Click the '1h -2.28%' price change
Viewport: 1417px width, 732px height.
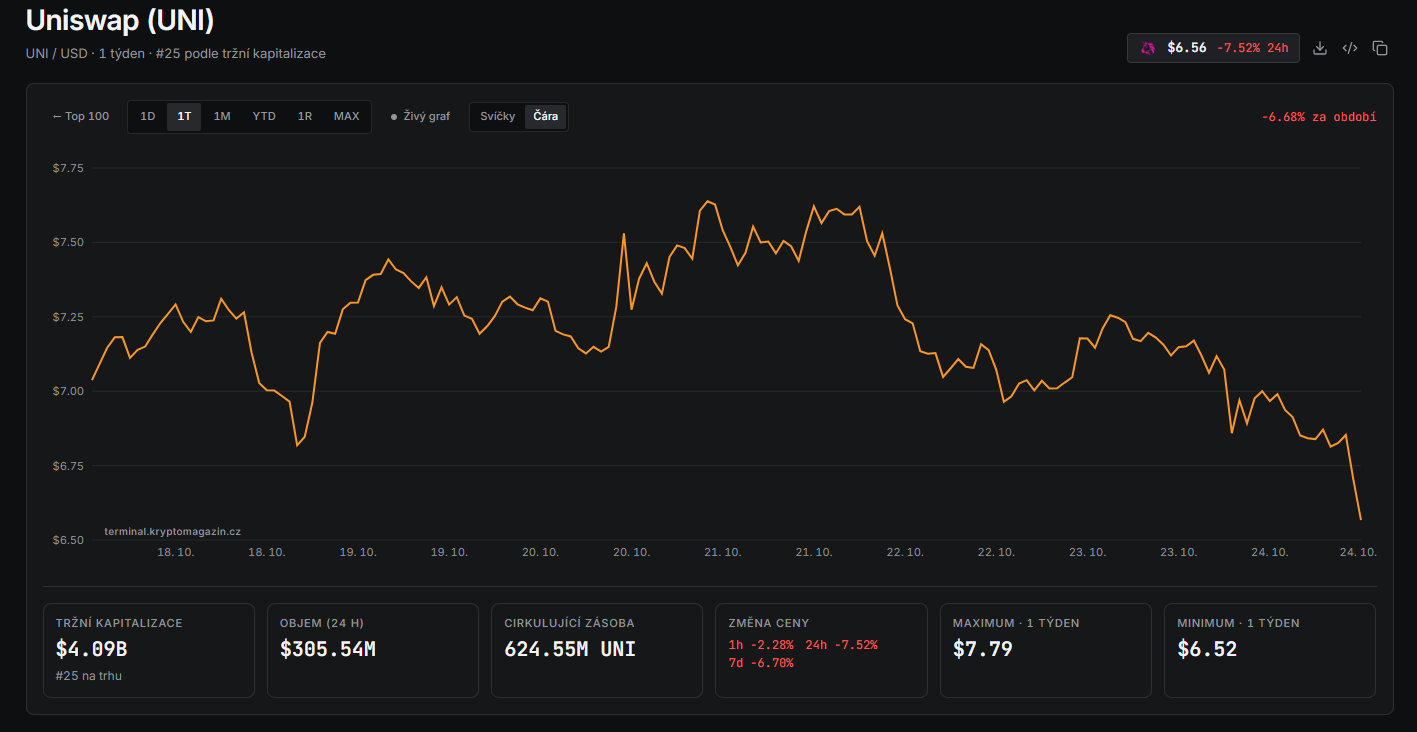coord(763,645)
